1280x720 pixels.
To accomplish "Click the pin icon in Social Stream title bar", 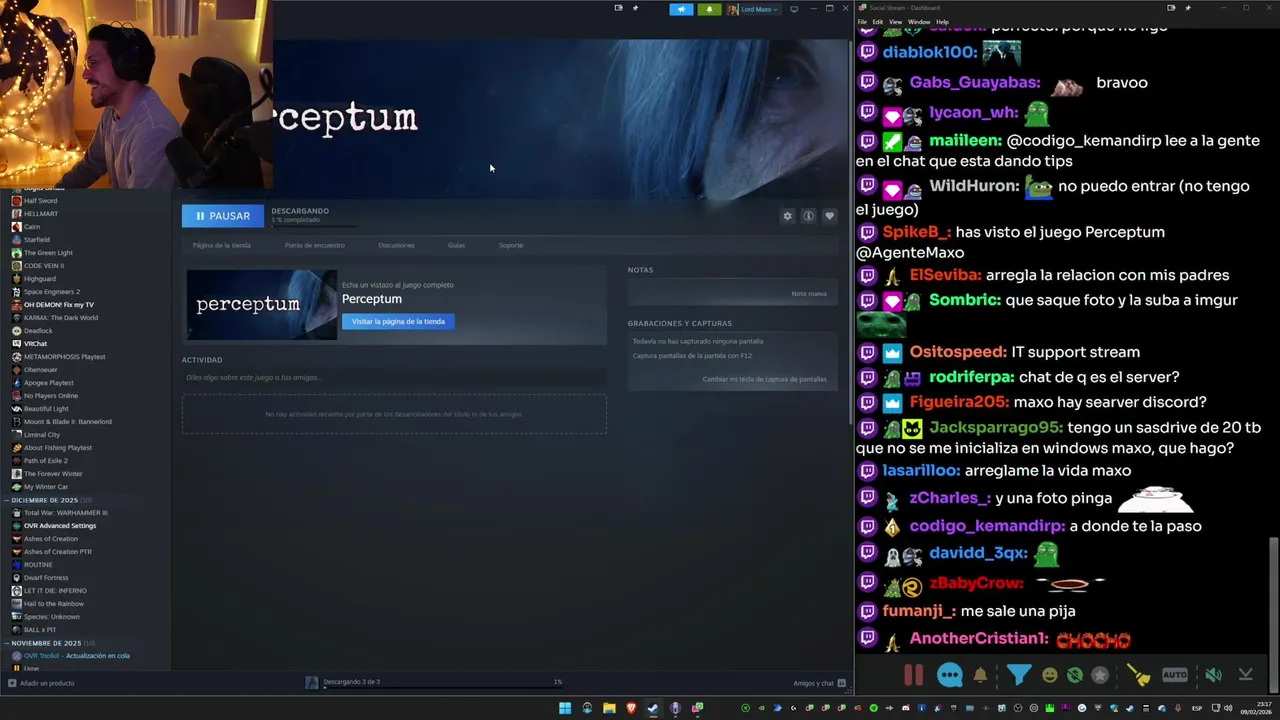I will point(1188,7).
